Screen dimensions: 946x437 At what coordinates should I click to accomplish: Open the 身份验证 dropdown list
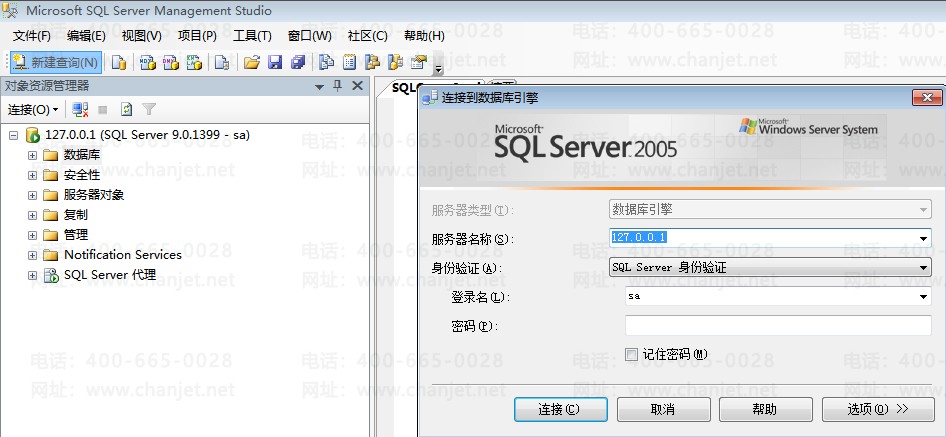(923, 267)
